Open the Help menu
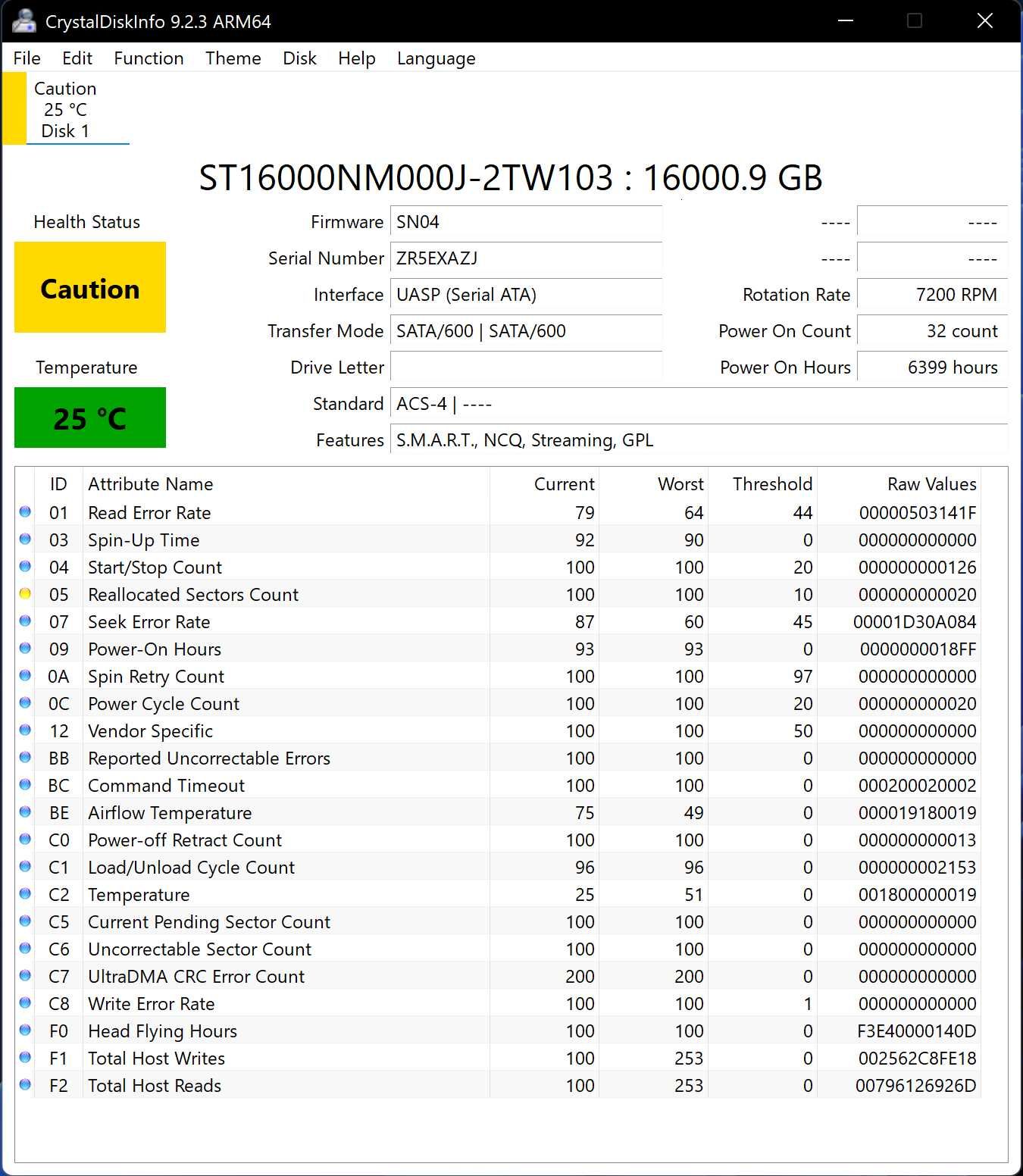1023x1176 pixels. [x=357, y=58]
